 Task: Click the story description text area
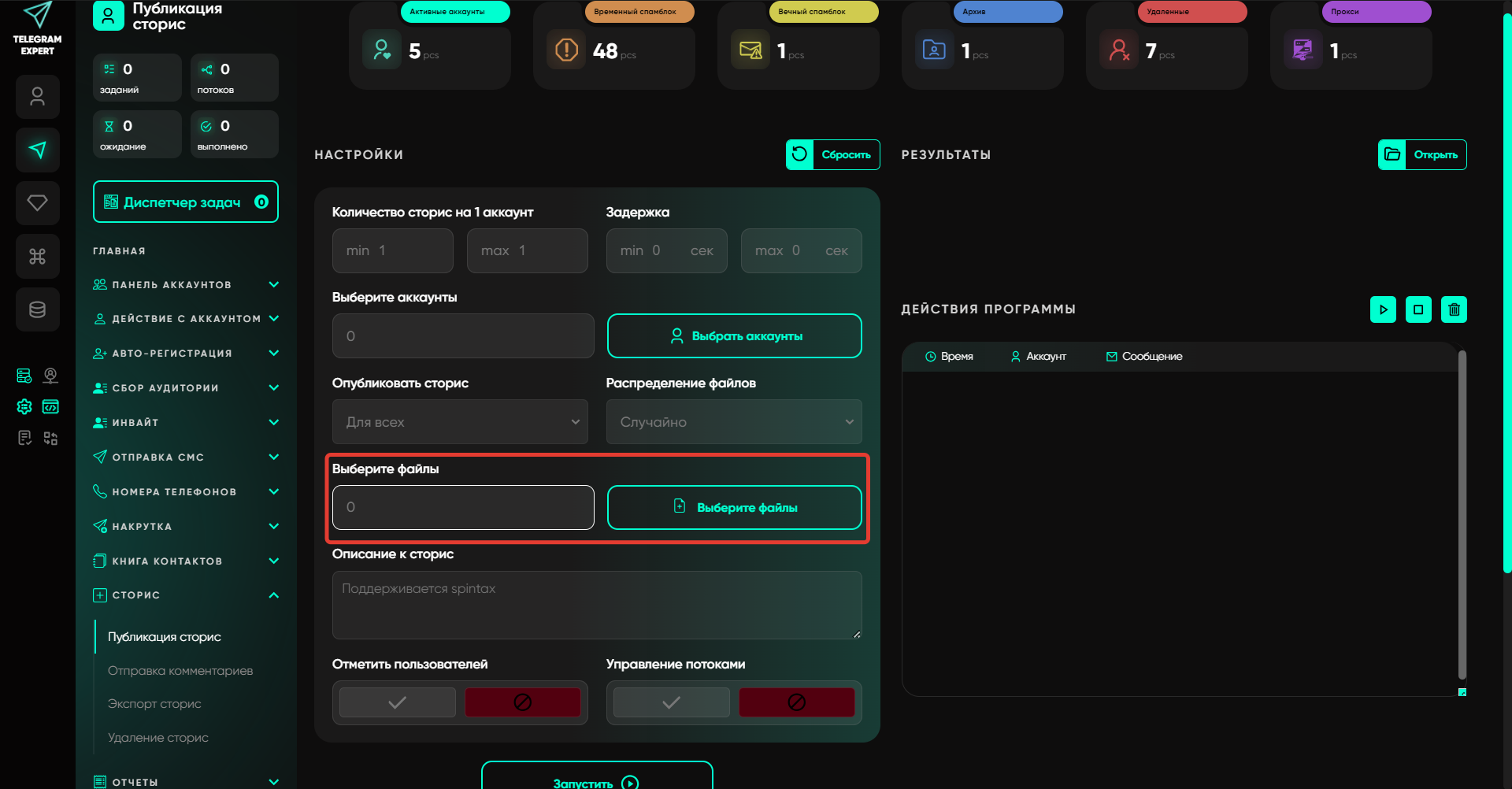[x=596, y=605]
